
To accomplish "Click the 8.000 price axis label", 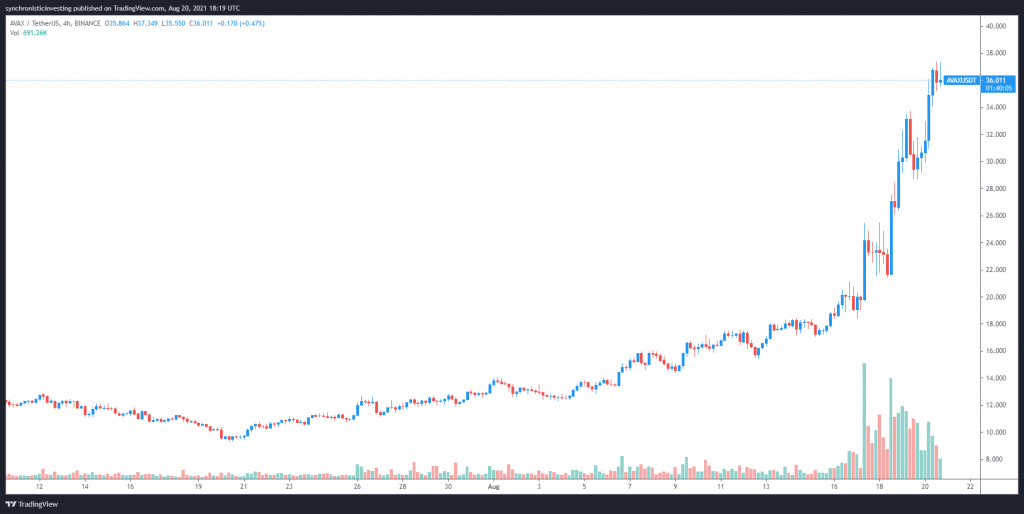I will 993,459.
